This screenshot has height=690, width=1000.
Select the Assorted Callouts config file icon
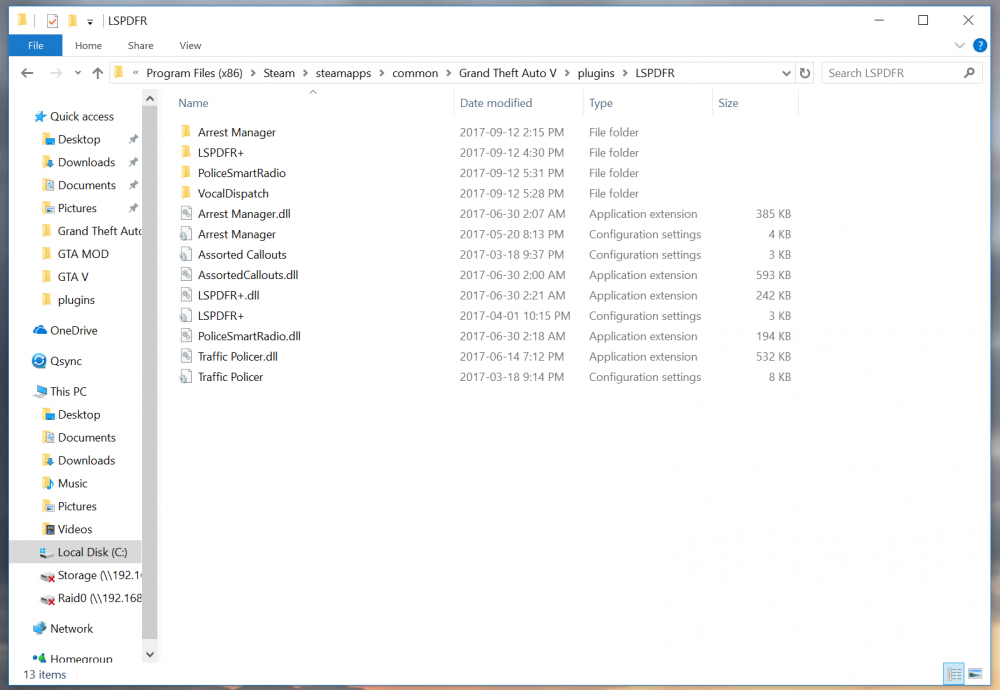[186, 254]
